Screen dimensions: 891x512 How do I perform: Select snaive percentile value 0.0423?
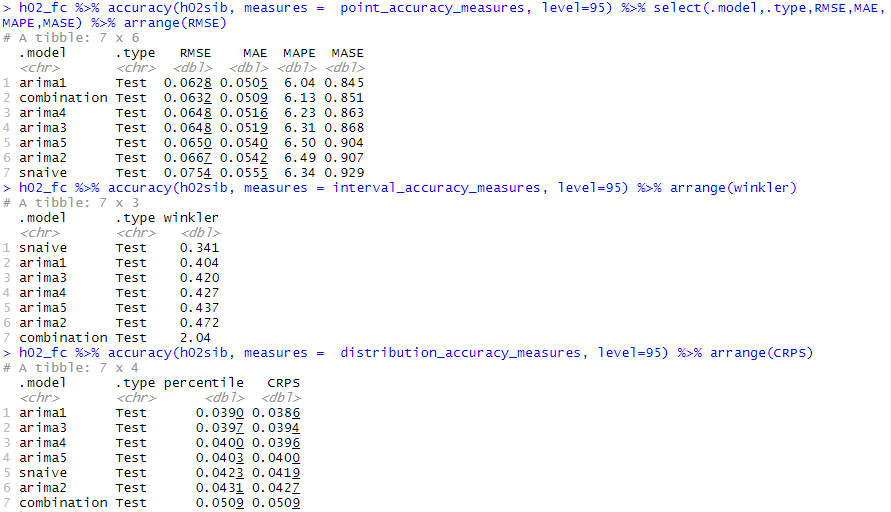tap(220, 473)
